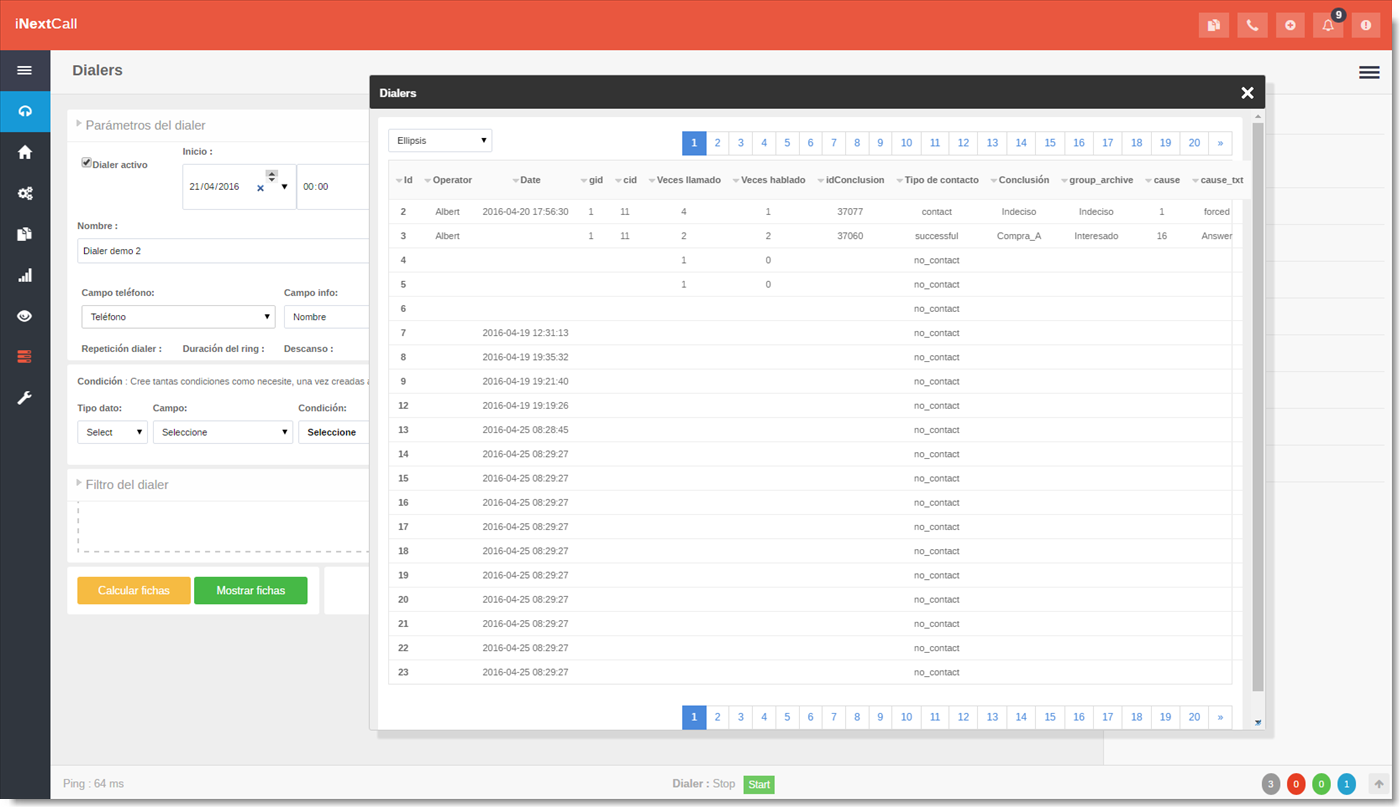Image resolution: width=1400 pixels, height=807 pixels.
Task: Click the Calcular fichas button
Action: coord(133,591)
